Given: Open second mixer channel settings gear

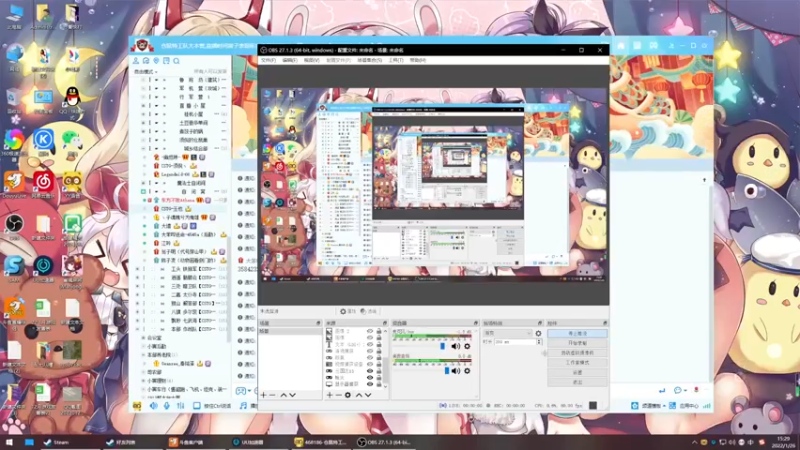Looking at the screenshot, I should click(x=467, y=371).
